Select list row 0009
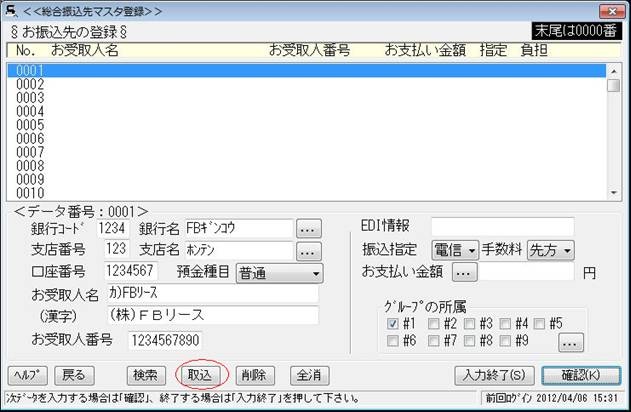The image size is (631, 412). click(x=307, y=179)
